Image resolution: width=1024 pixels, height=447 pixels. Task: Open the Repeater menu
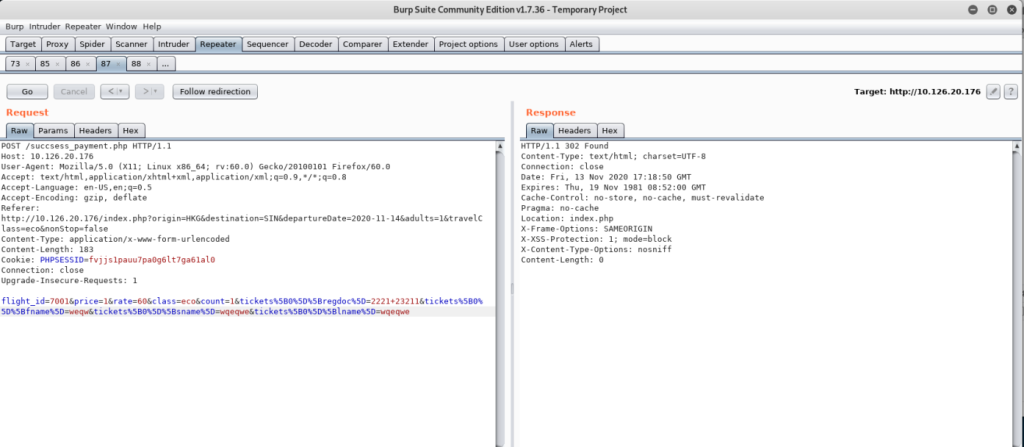[x=83, y=27]
